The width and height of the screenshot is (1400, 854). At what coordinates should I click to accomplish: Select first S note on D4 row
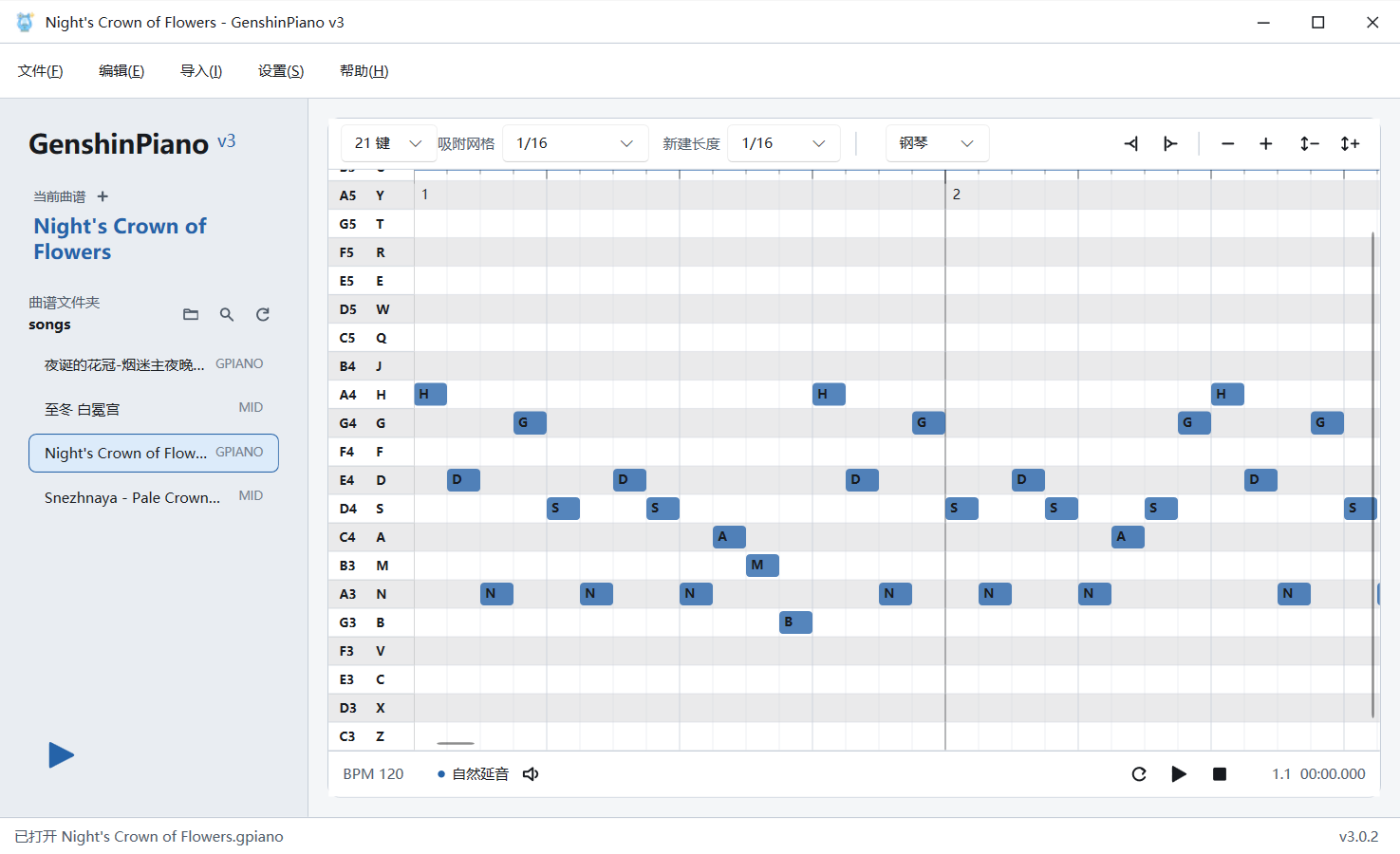[x=564, y=509]
